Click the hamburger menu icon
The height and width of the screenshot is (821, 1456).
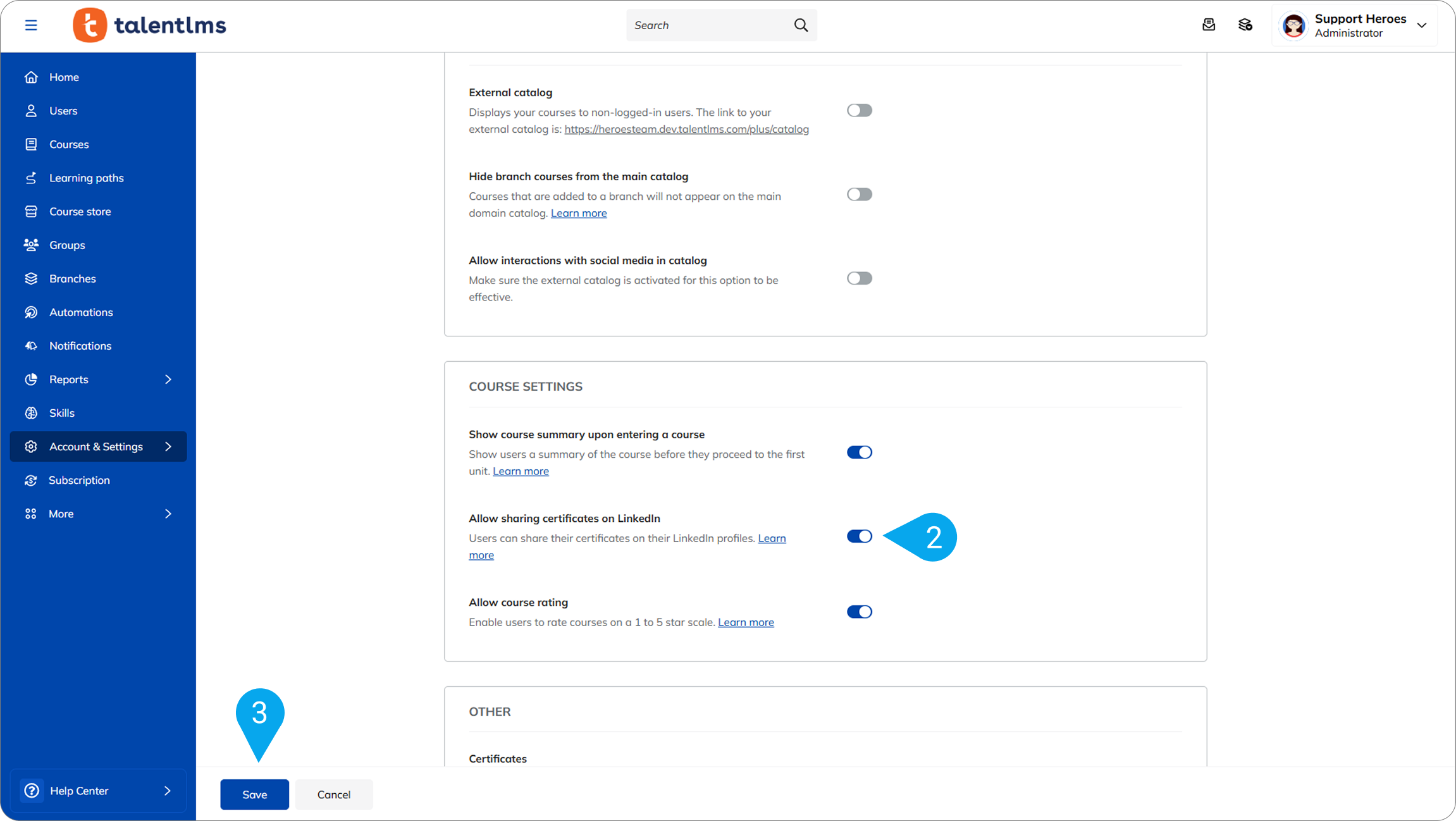tap(31, 25)
